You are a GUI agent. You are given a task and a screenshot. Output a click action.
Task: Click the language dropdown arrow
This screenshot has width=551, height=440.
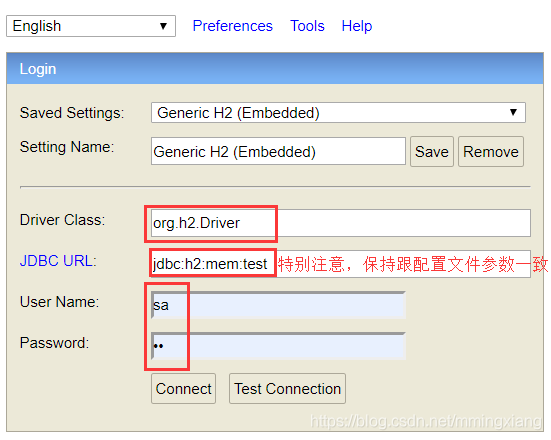pyautogui.click(x=163, y=26)
